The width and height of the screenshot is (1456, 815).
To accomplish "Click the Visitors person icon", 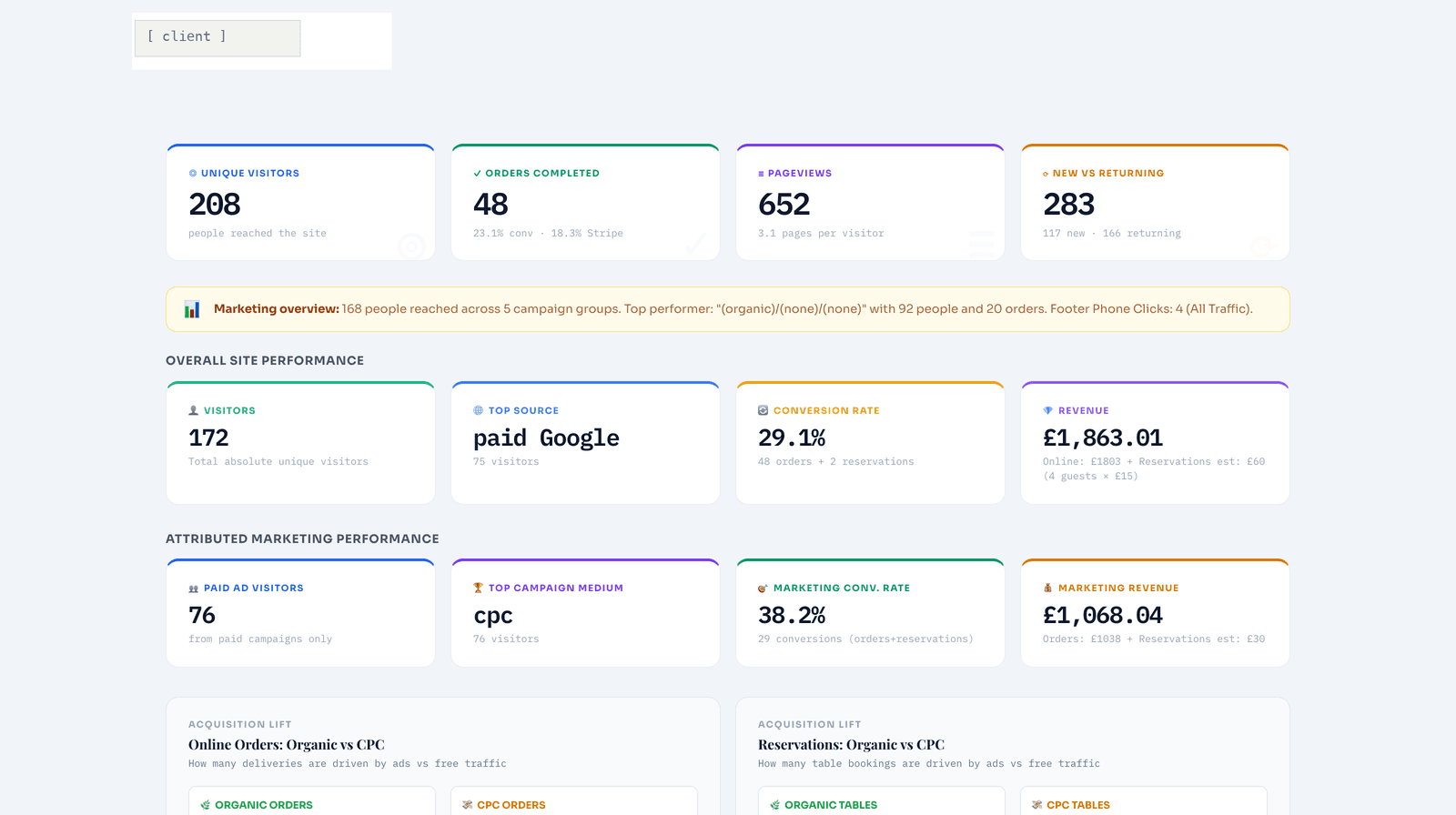I will 193,410.
